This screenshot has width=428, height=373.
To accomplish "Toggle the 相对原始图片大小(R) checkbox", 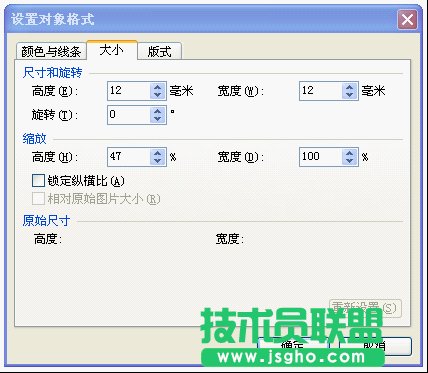I will [38, 199].
